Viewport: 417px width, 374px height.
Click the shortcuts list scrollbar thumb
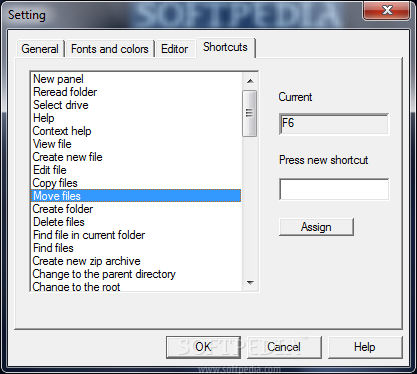click(x=250, y=113)
